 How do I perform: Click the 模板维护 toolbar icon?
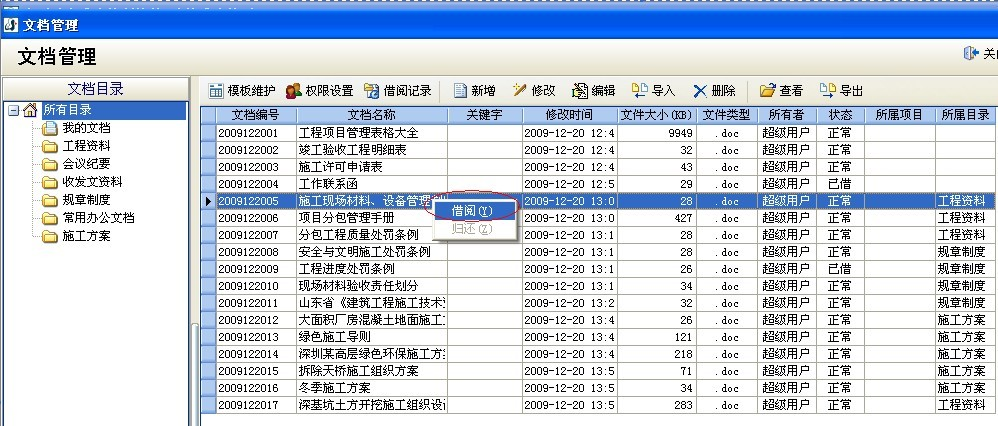[216, 91]
